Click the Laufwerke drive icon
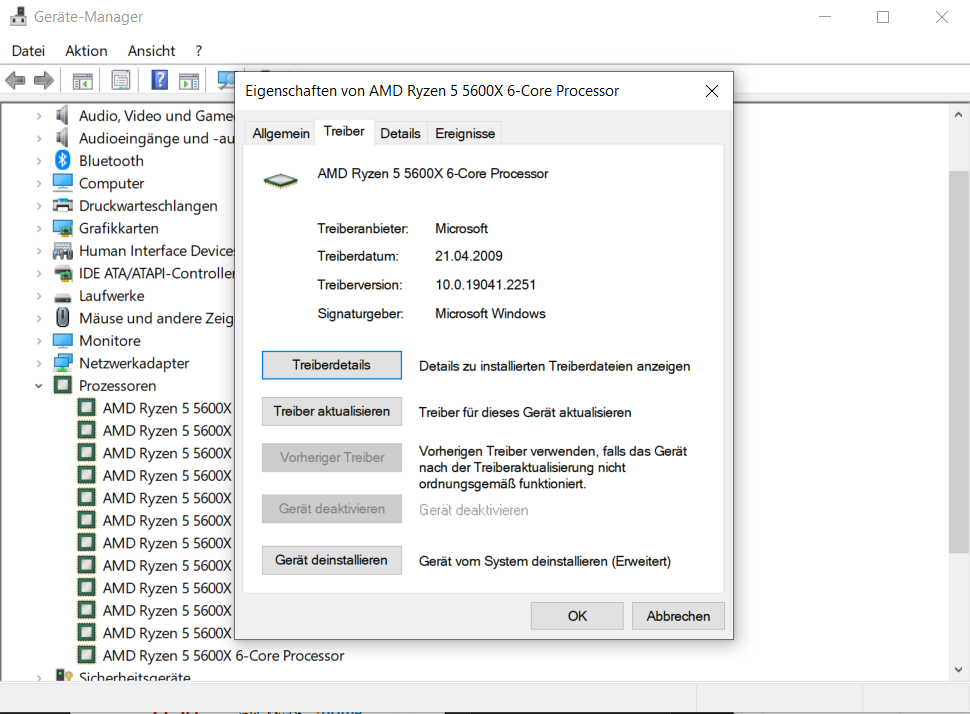Screen dimensions: 970x714 62,297
